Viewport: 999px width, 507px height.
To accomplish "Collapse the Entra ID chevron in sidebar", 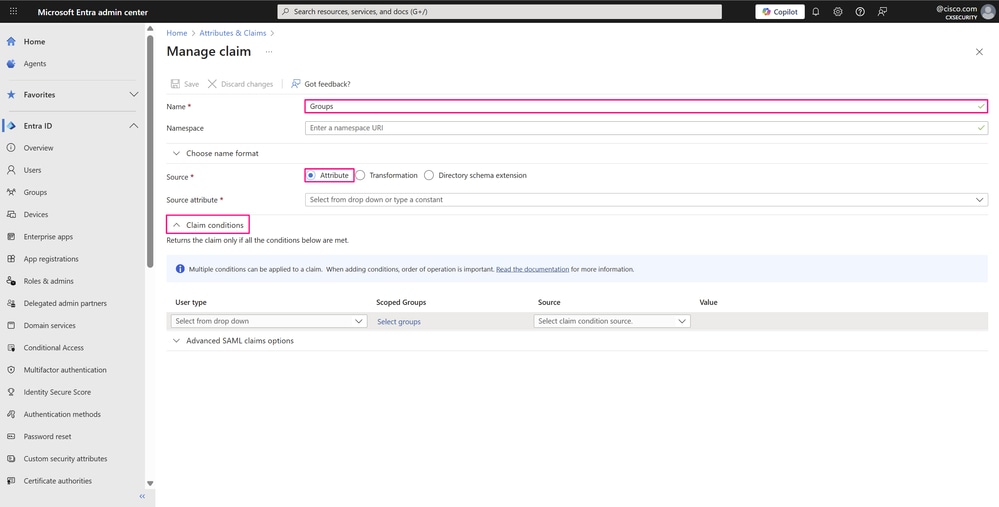I will click(134, 125).
